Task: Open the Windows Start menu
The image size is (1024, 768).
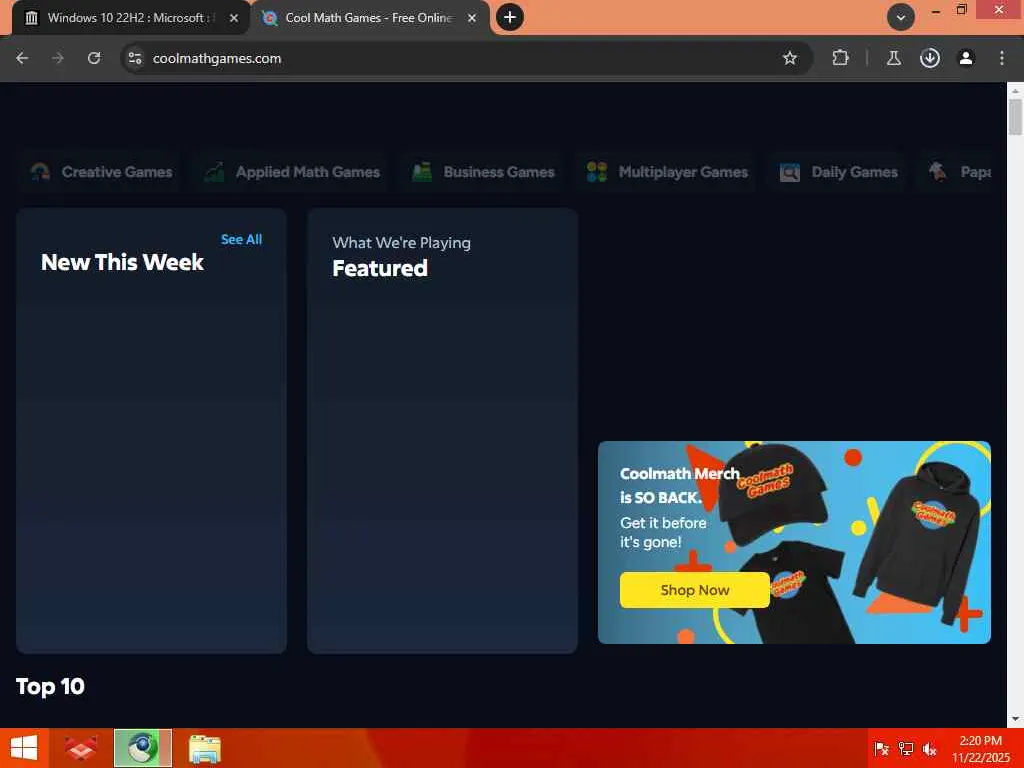Action: coord(24,748)
